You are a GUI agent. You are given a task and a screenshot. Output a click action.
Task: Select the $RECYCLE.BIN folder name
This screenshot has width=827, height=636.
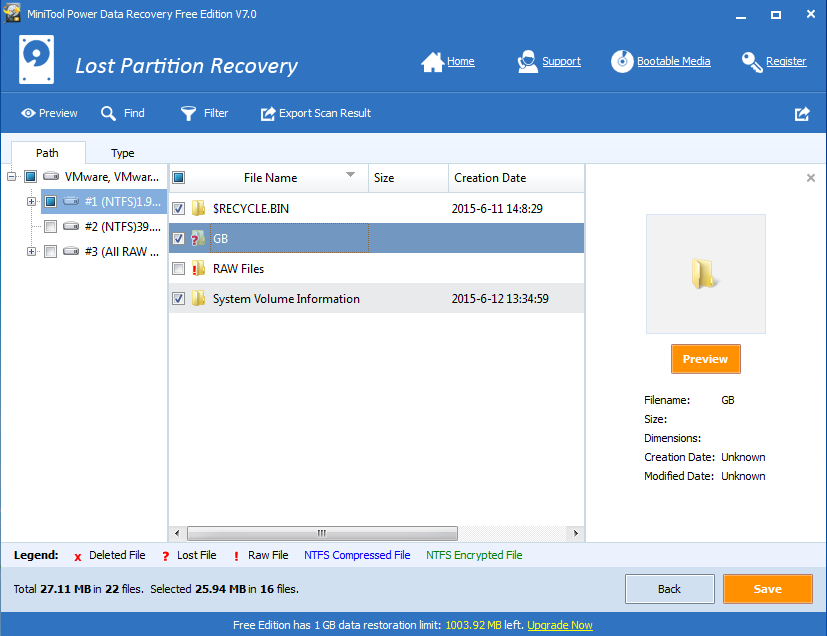pos(251,209)
